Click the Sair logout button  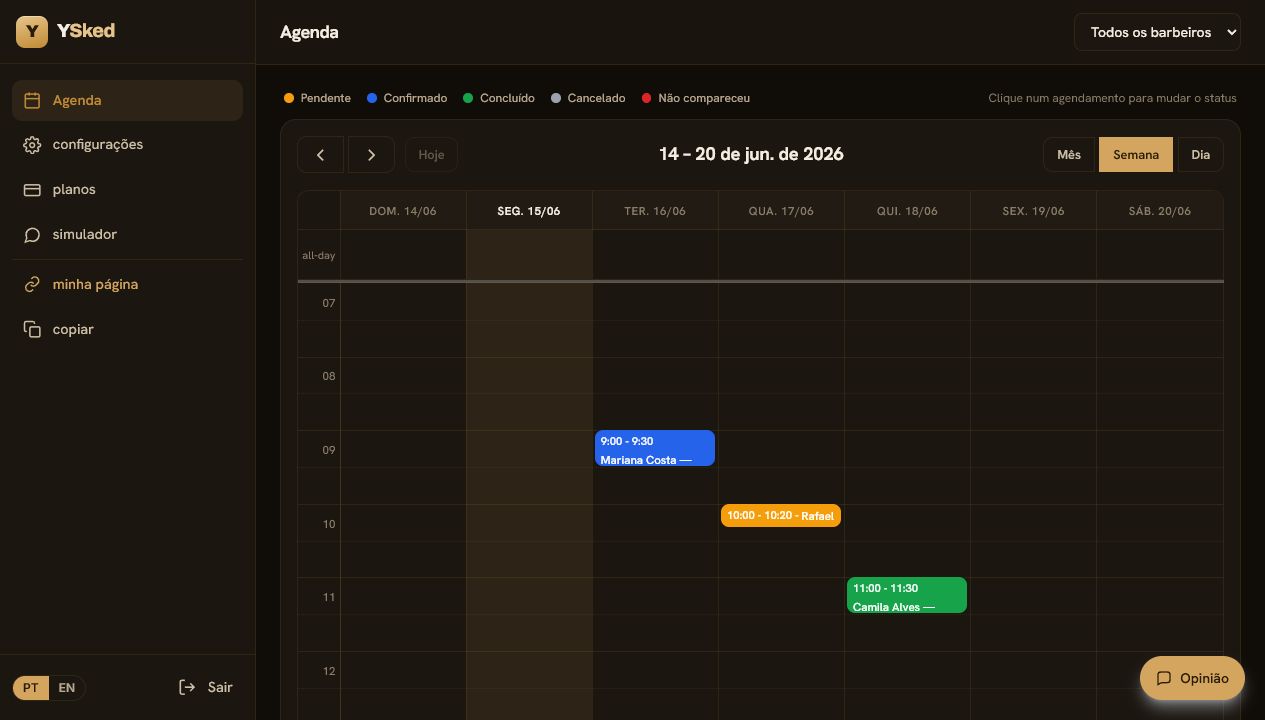coord(206,687)
